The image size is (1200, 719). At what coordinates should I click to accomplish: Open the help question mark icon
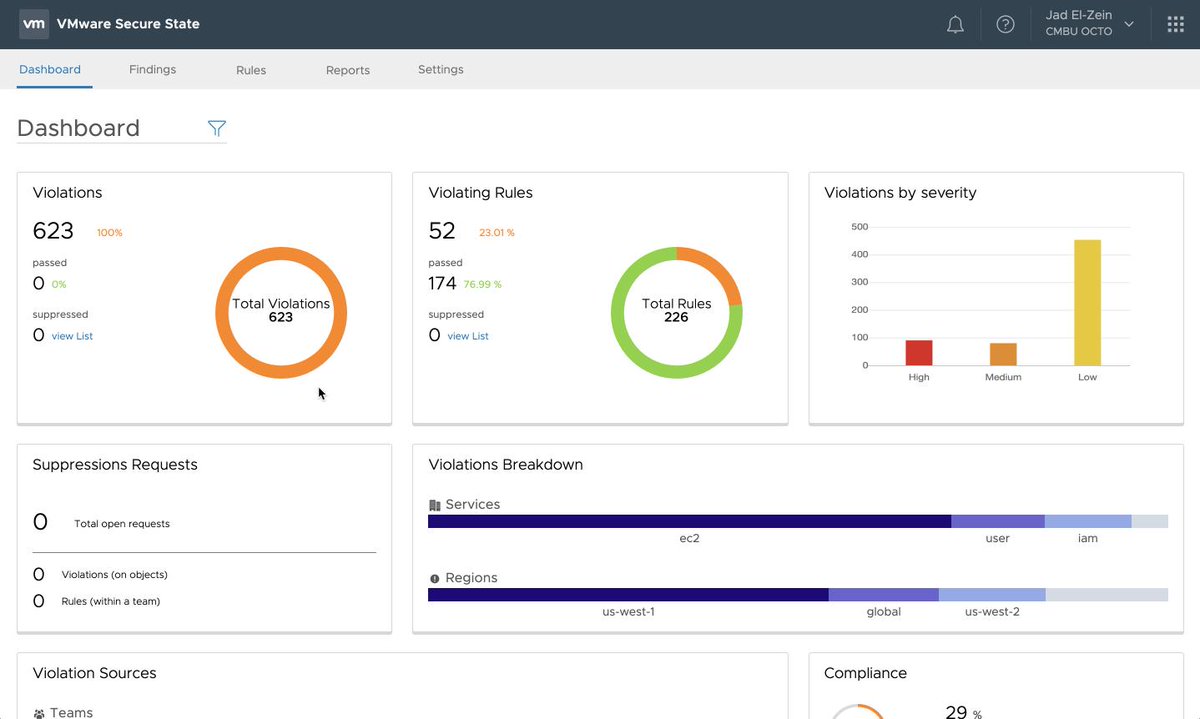click(1005, 24)
